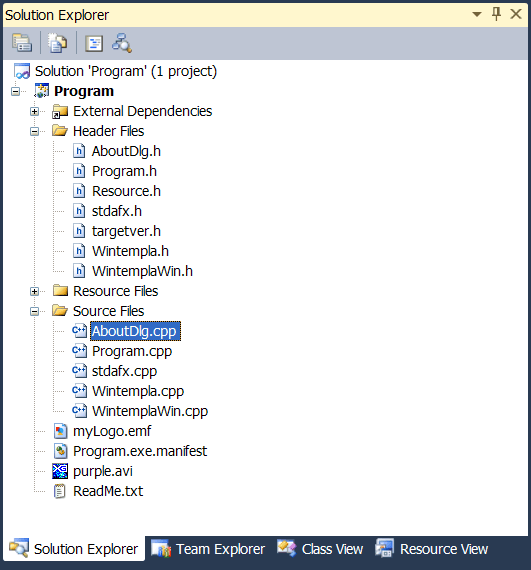Collapse the Source Files folder
The width and height of the screenshot is (531, 570).
pos(35,311)
